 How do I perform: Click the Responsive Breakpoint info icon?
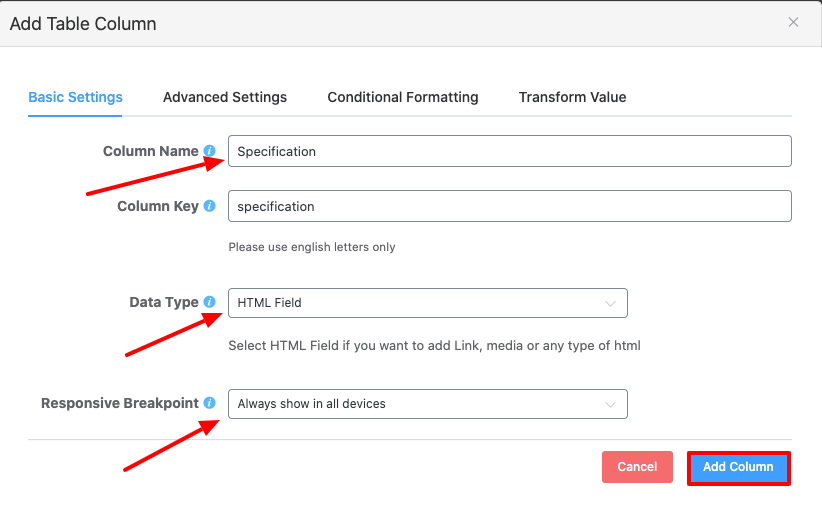210,403
